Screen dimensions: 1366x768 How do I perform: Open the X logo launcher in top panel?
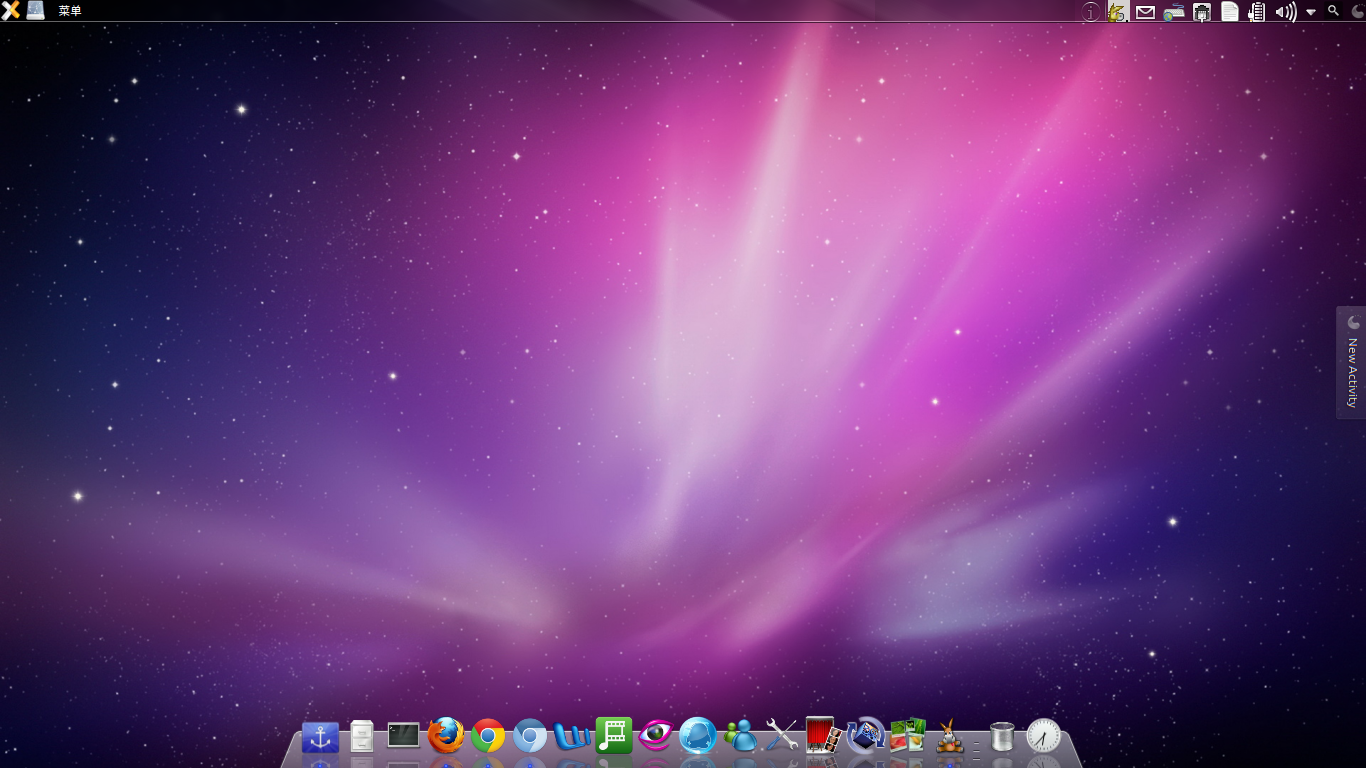(10, 10)
